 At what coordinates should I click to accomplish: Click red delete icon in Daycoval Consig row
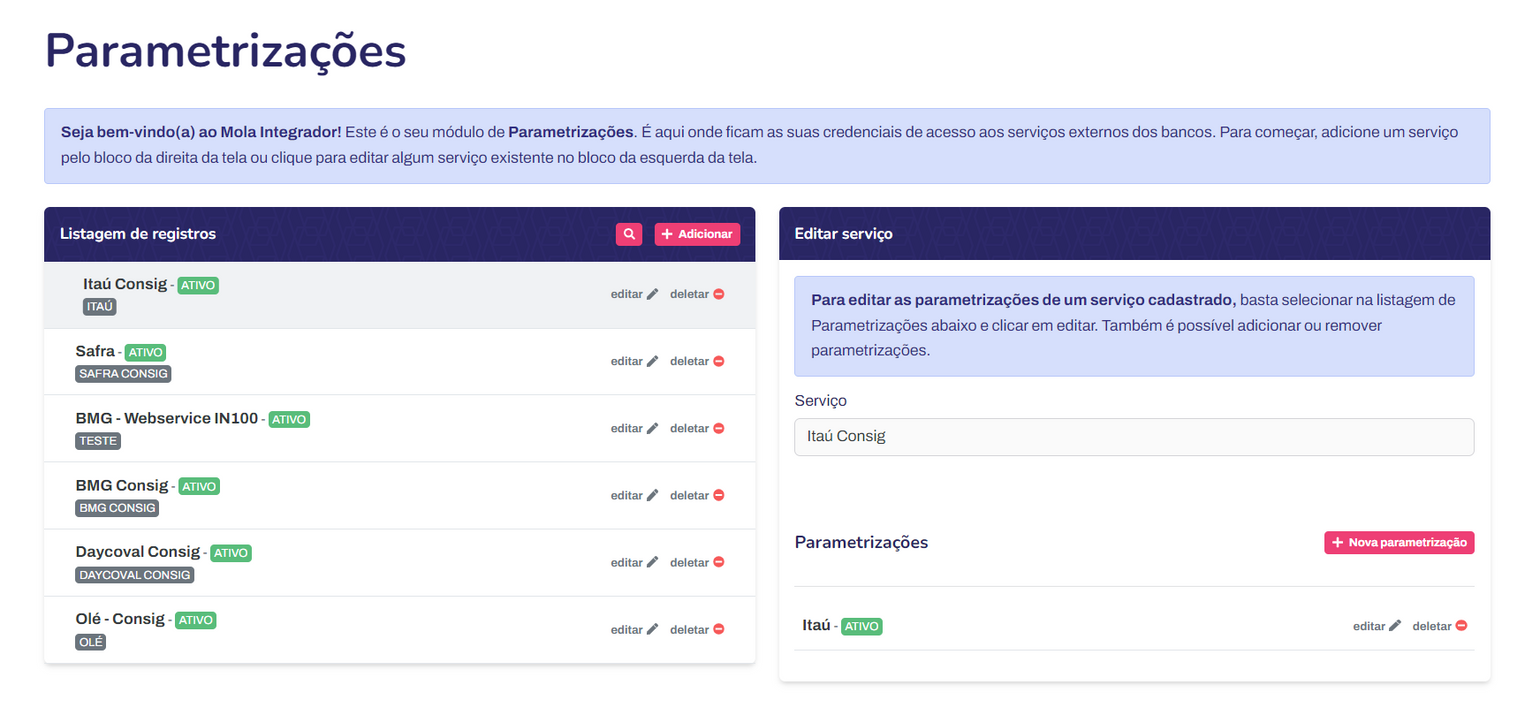point(718,562)
